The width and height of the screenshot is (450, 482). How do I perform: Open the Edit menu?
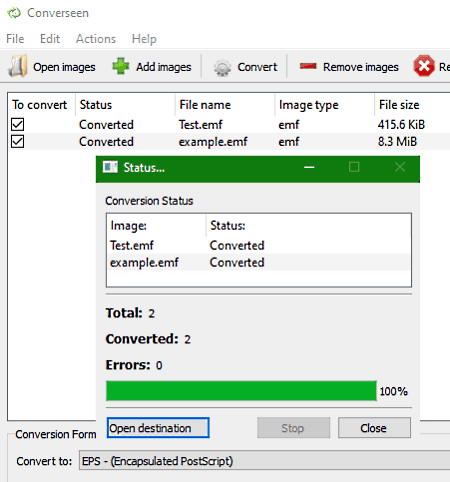click(x=50, y=39)
